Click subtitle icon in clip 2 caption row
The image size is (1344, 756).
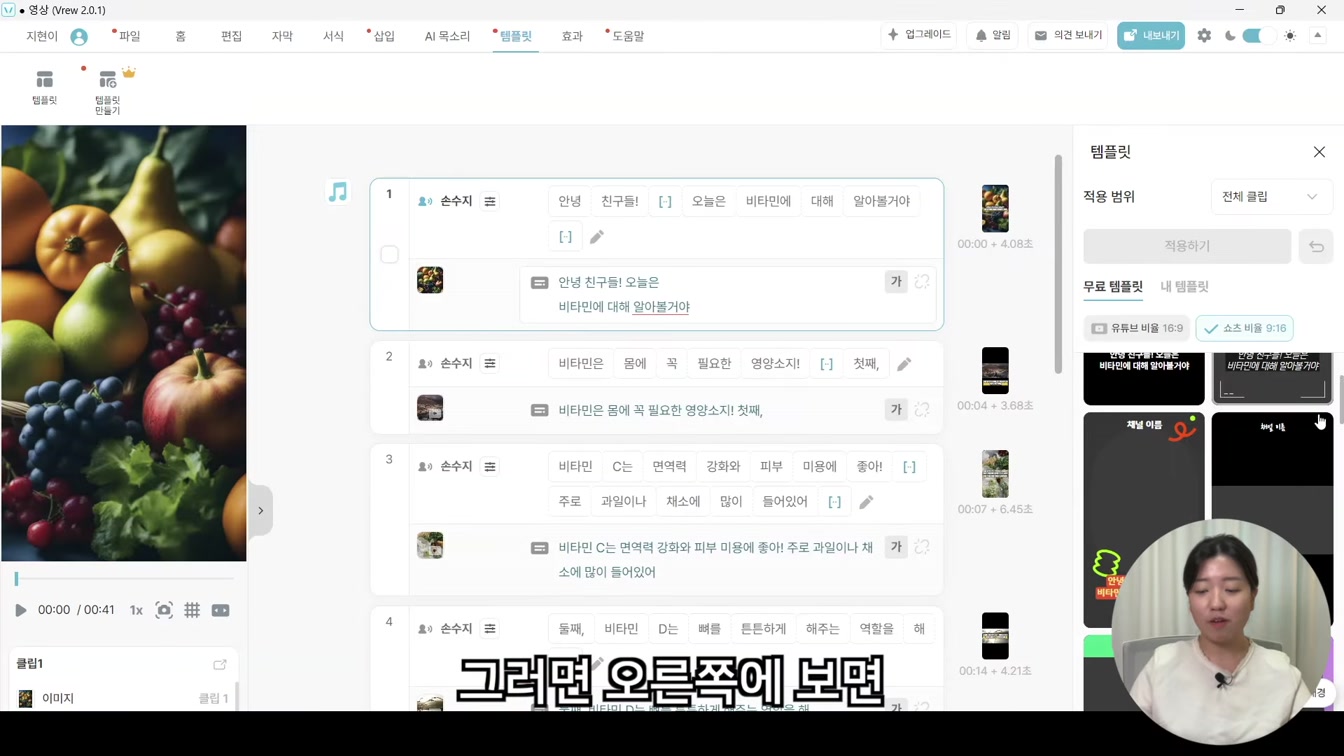539,410
